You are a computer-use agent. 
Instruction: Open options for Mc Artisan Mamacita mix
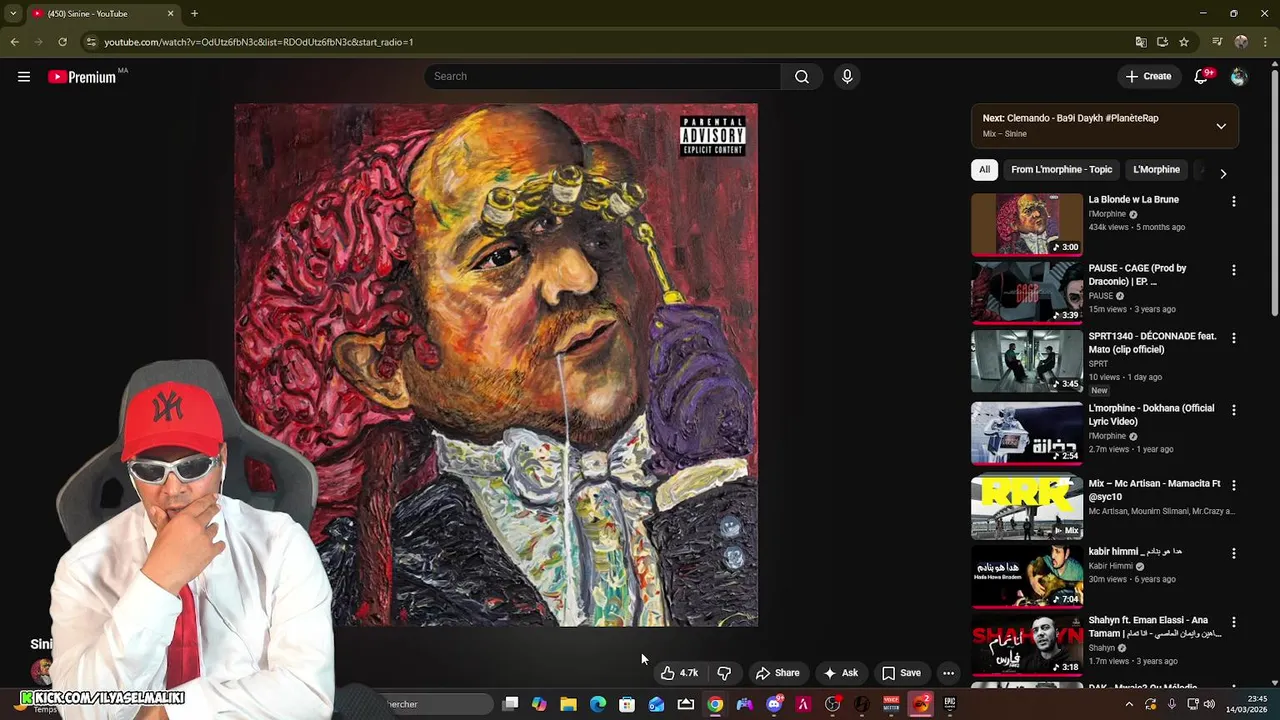(1233, 485)
